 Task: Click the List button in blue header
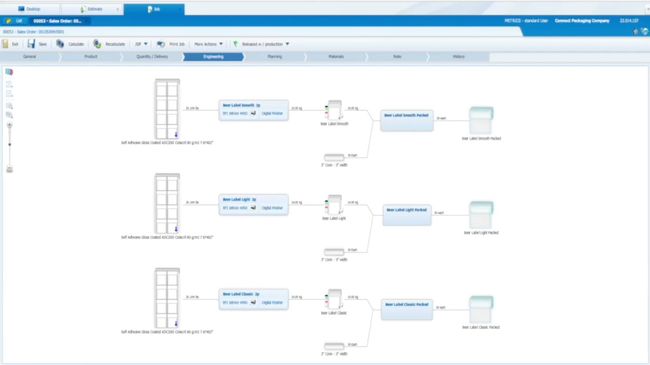click(15, 21)
